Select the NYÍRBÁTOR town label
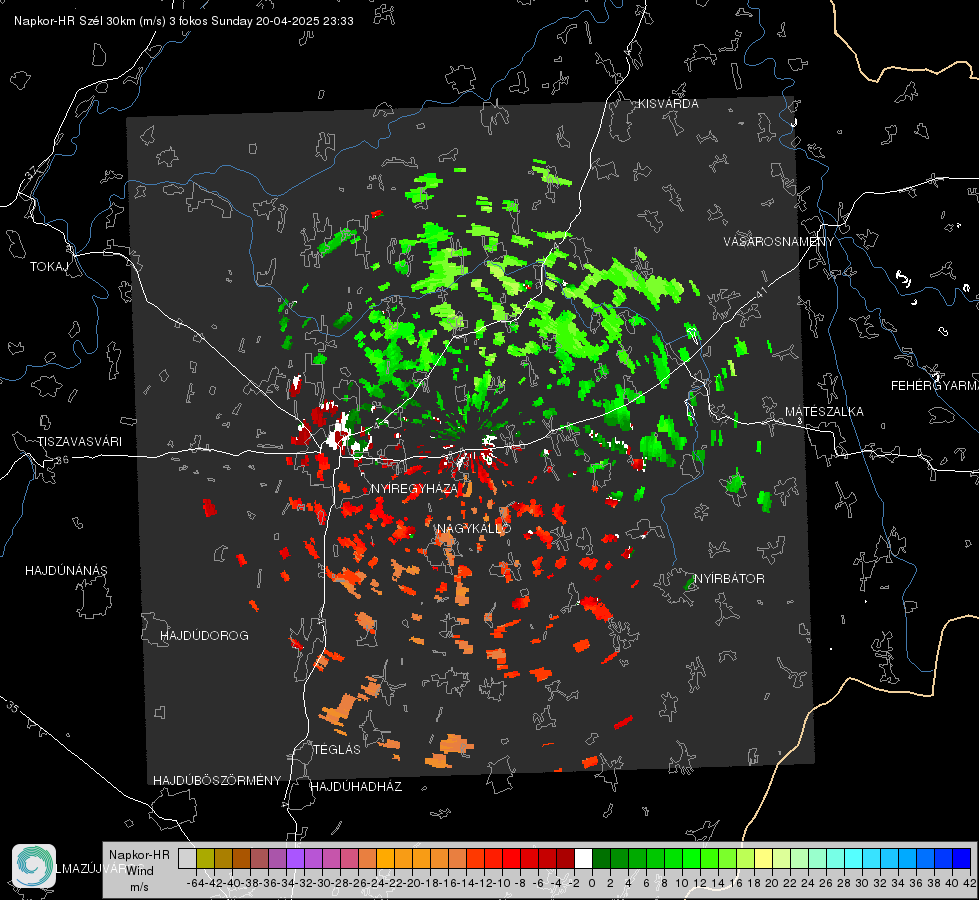979x900 pixels. click(x=729, y=579)
